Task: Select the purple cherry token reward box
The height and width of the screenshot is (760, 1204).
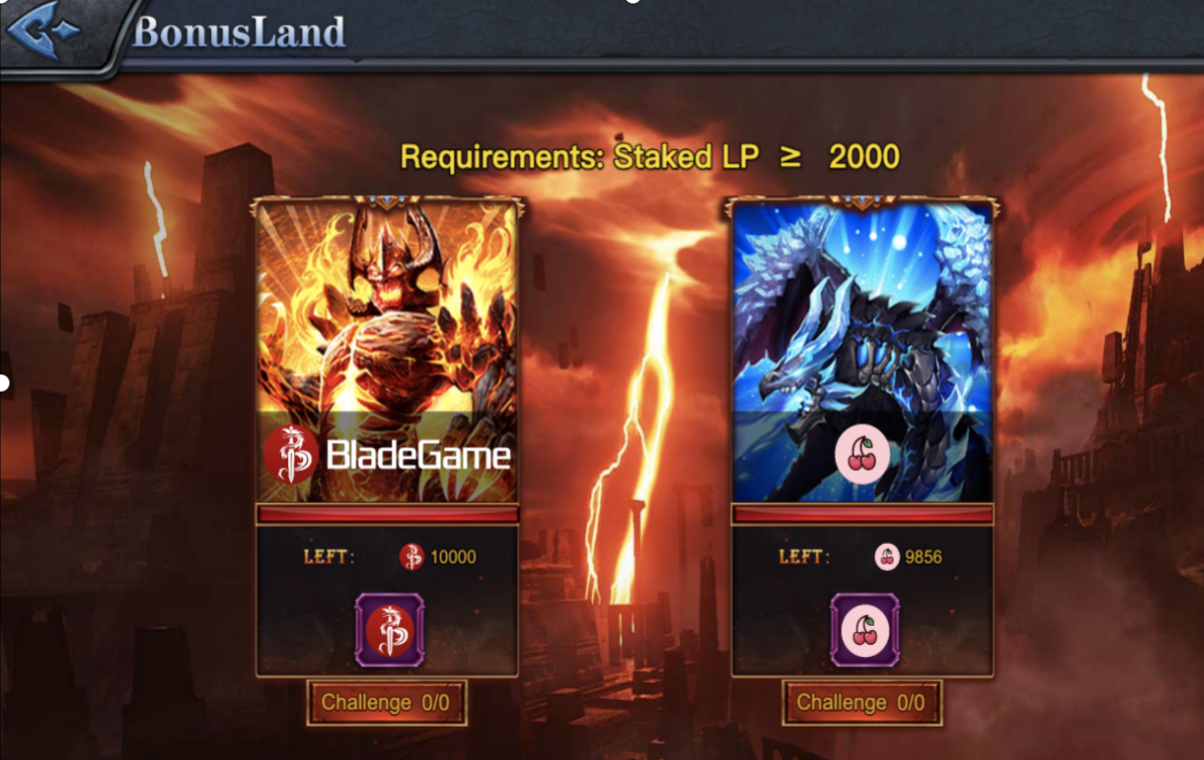Action: tap(865, 630)
